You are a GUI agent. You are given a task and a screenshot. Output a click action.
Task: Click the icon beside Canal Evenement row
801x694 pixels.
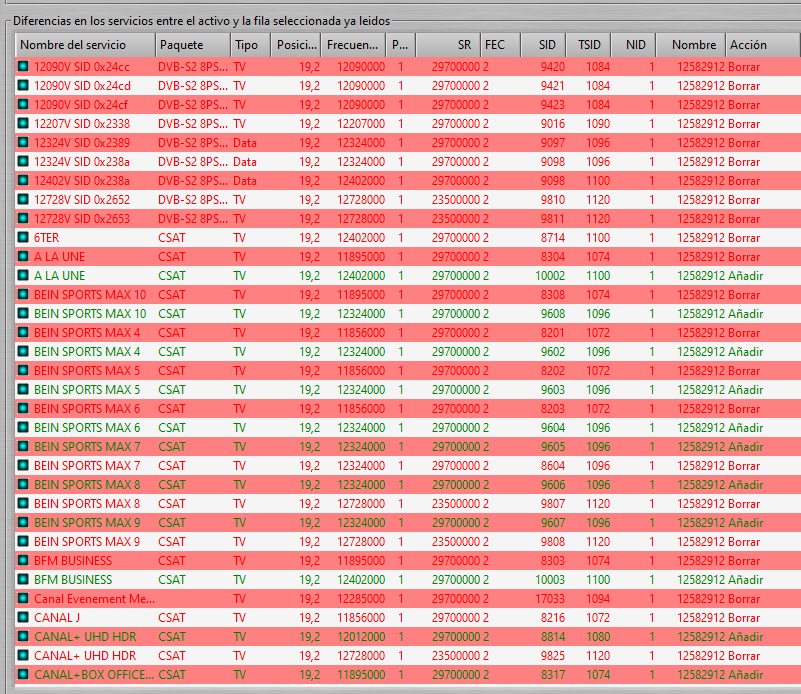pyautogui.click(x=23, y=598)
